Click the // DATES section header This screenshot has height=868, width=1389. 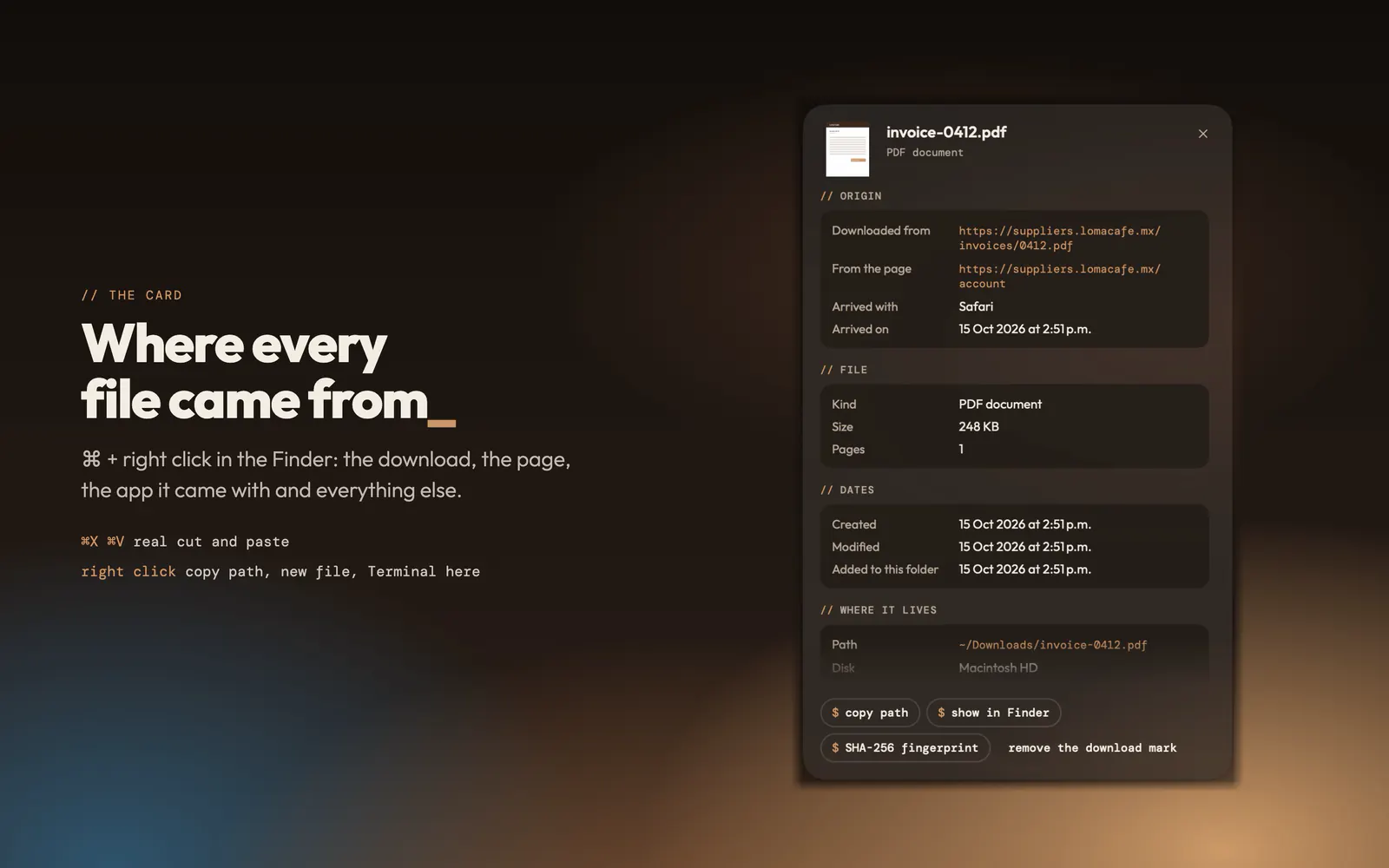coord(847,490)
